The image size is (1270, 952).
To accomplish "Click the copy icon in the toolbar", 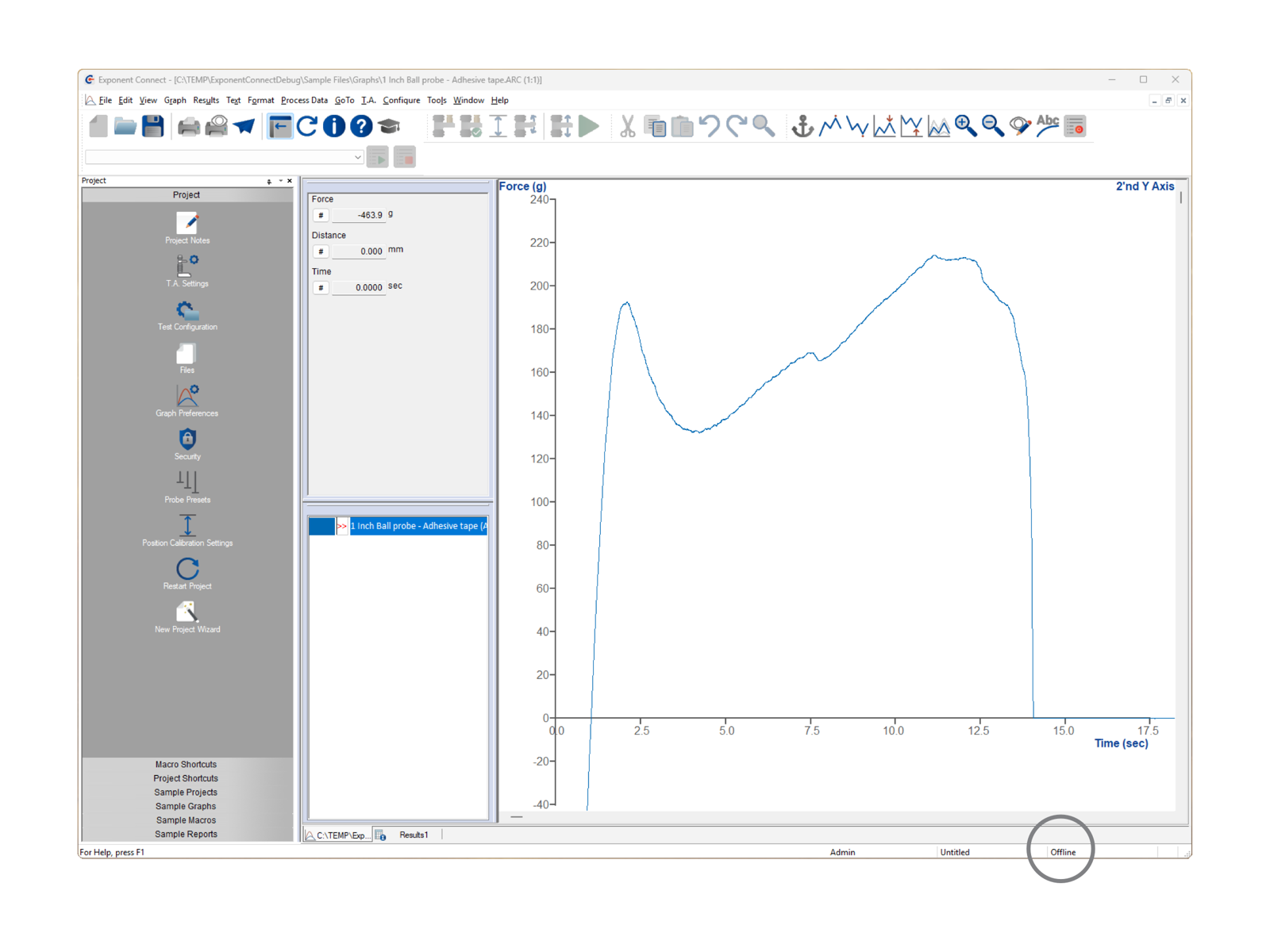I will [x=655, y=126].
